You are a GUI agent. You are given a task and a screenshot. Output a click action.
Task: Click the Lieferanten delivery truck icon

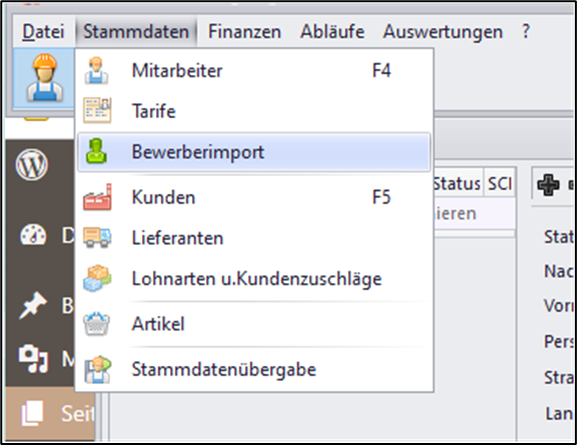pos(97,238)
